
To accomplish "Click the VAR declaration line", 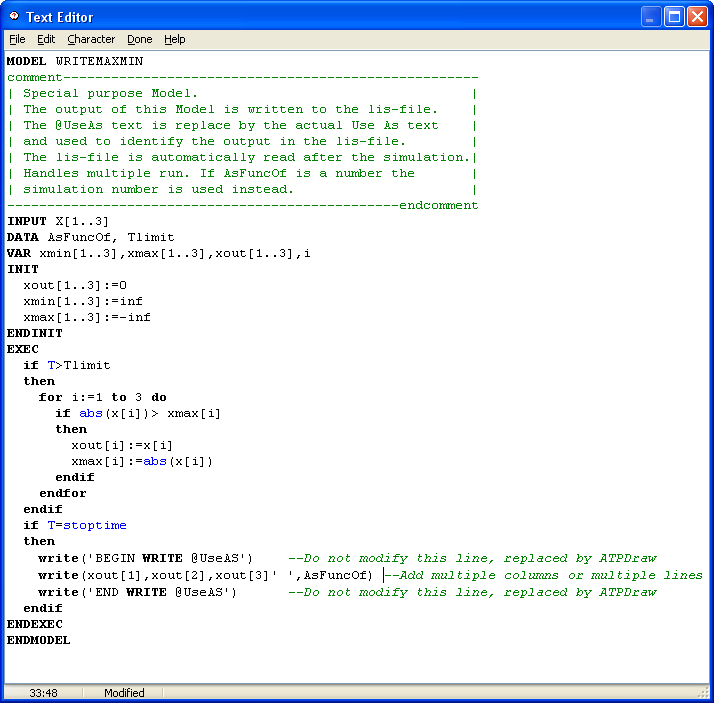I will 159,254.
